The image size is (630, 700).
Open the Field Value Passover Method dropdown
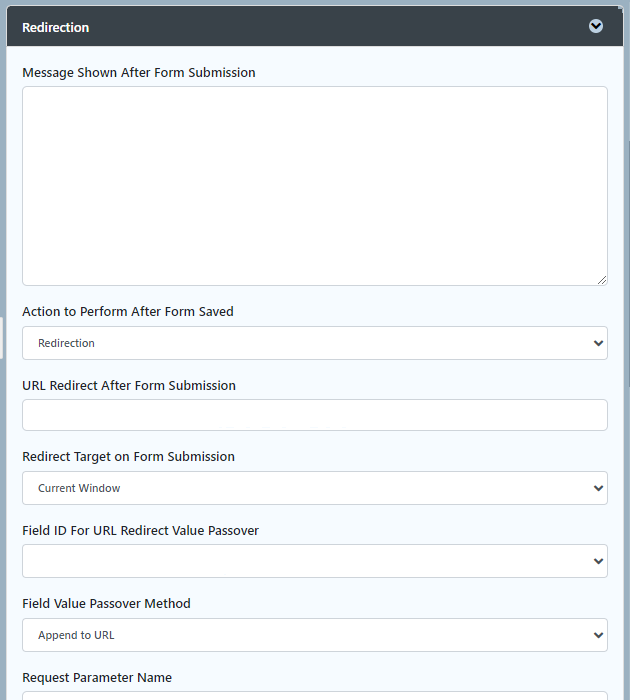point(314,635)
